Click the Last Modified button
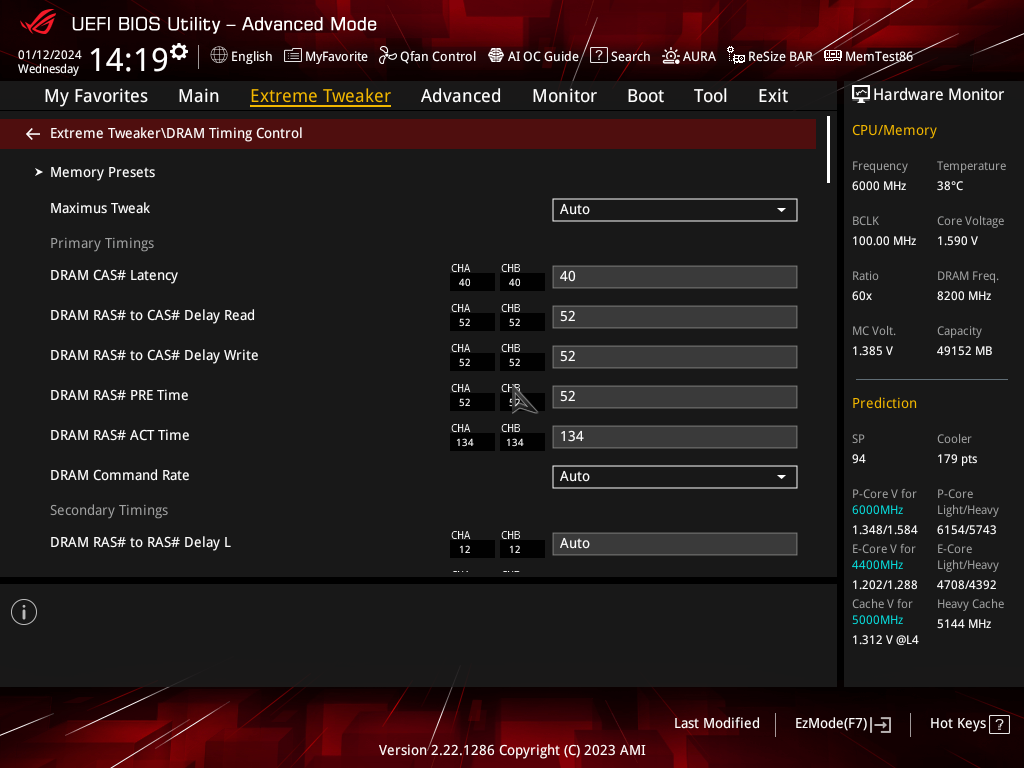This screenshot has width=1024, height=768. pyautogui.click(x=716, y=724)
